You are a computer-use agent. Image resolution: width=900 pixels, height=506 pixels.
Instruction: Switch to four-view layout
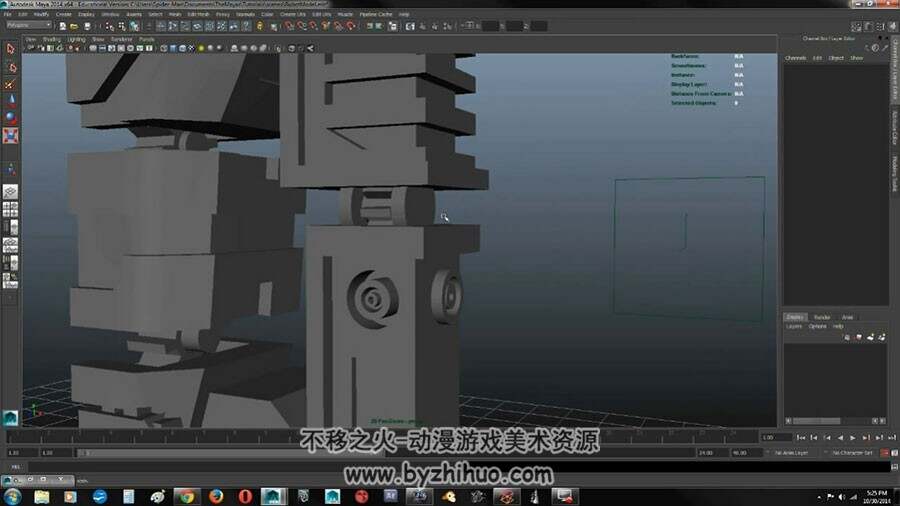coord(10,209)
